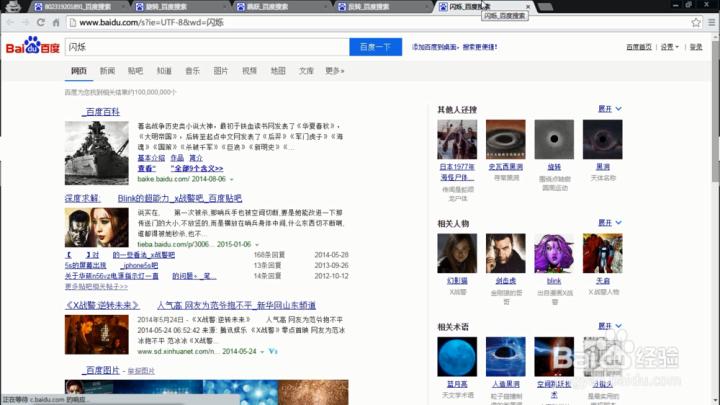Click the Baidu paw logo

point(33,45)
